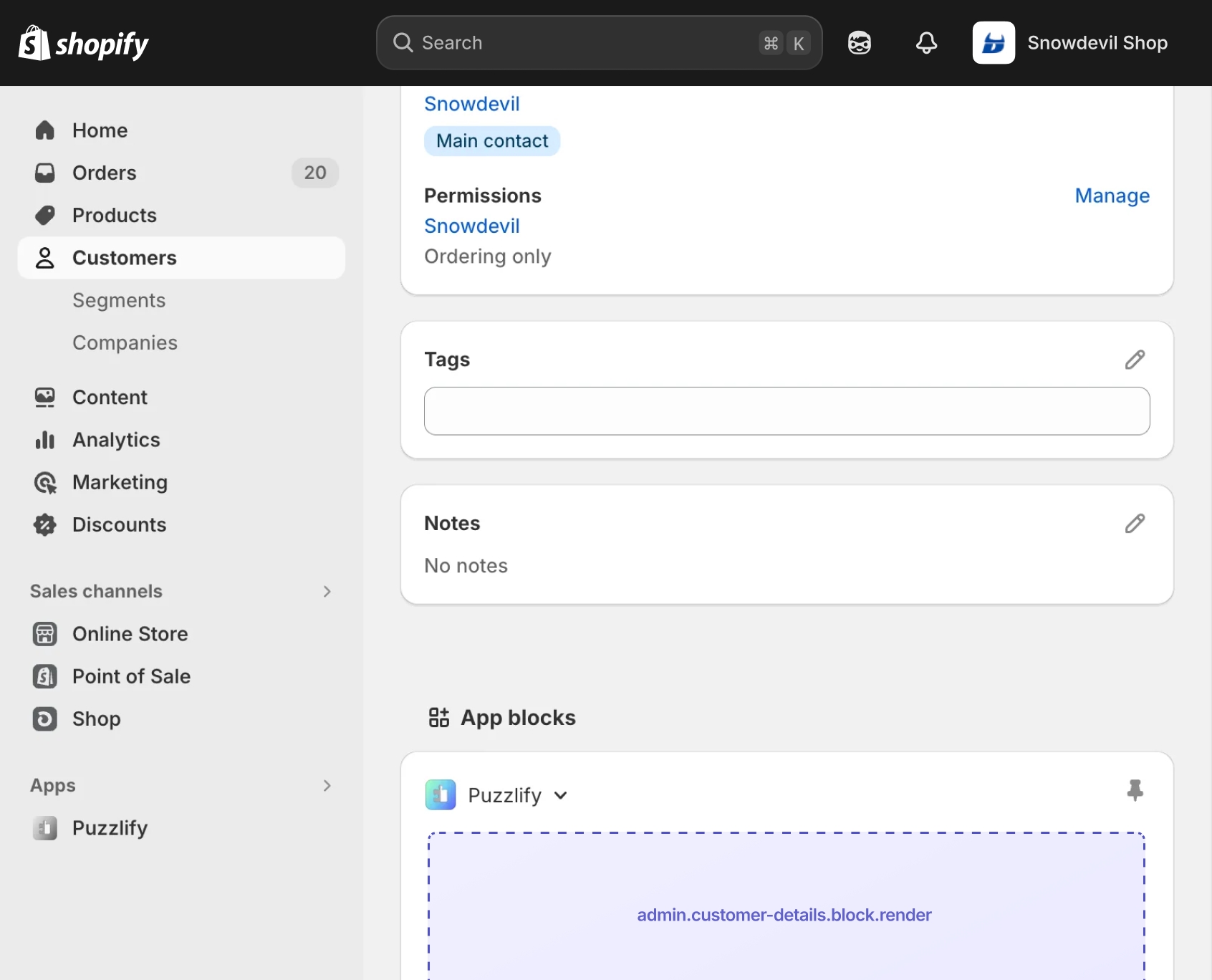The height and width of the screenshot is (980, 1212).
Task: Open the Marketing menu item
Action: (x=181, y=483)
